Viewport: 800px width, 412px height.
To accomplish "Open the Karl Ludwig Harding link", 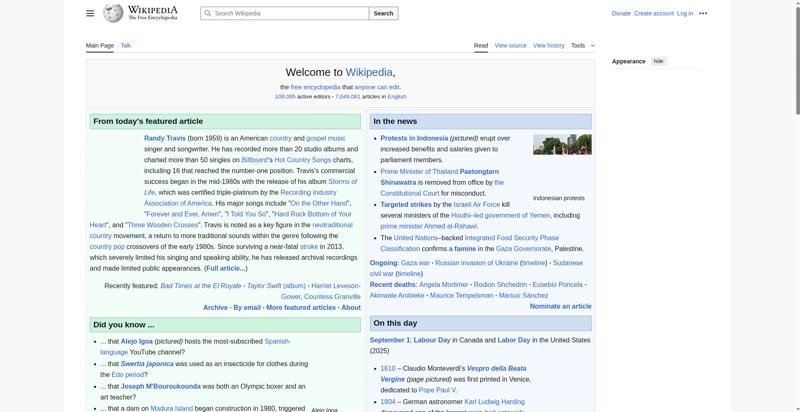I will click(494, 402).
